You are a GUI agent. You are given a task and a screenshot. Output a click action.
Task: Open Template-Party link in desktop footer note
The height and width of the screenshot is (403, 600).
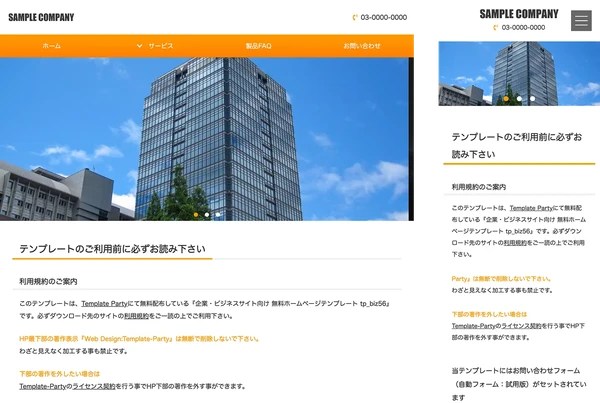click(x=43, y=387)
